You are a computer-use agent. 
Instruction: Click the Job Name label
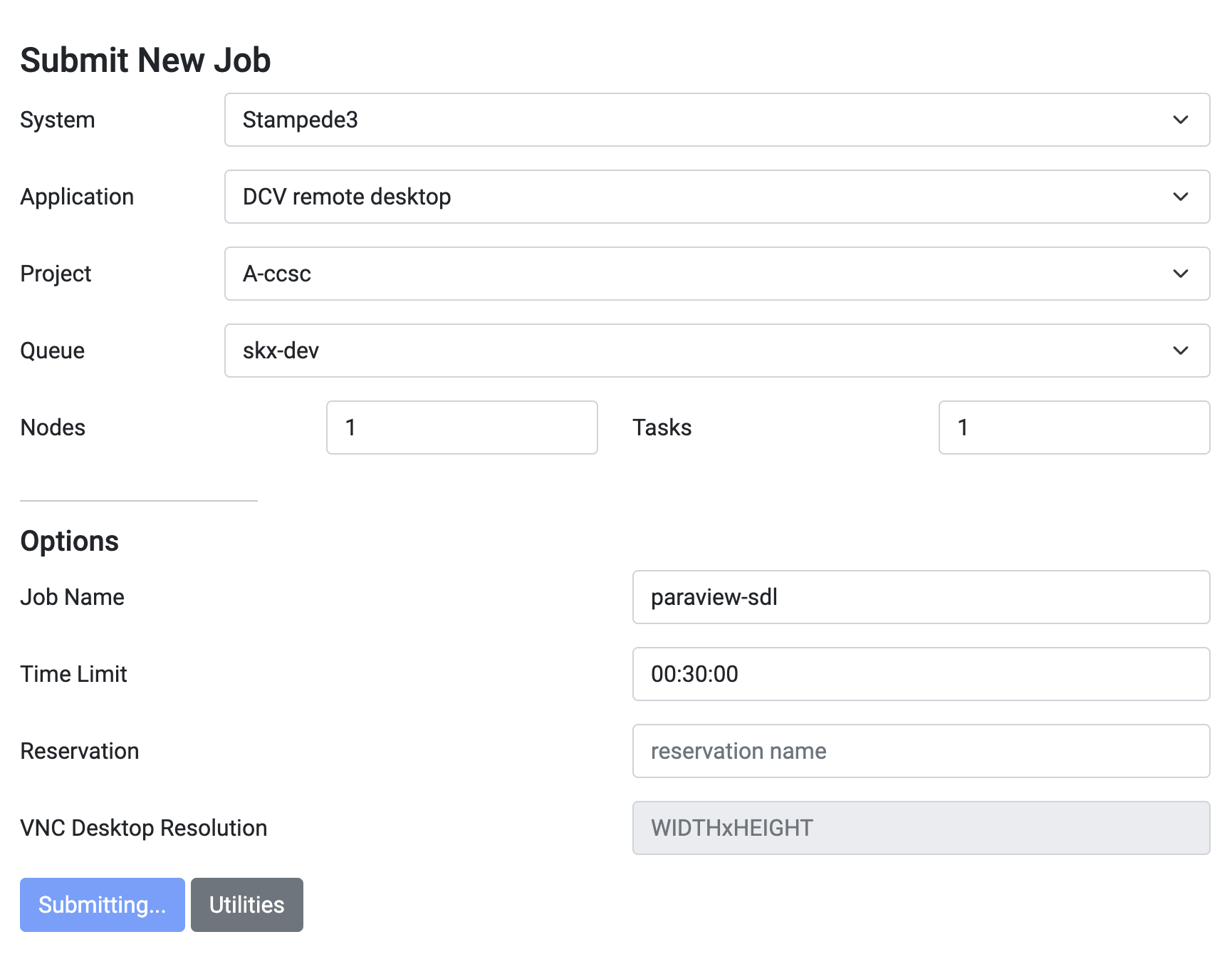click(x=73, y=597)
